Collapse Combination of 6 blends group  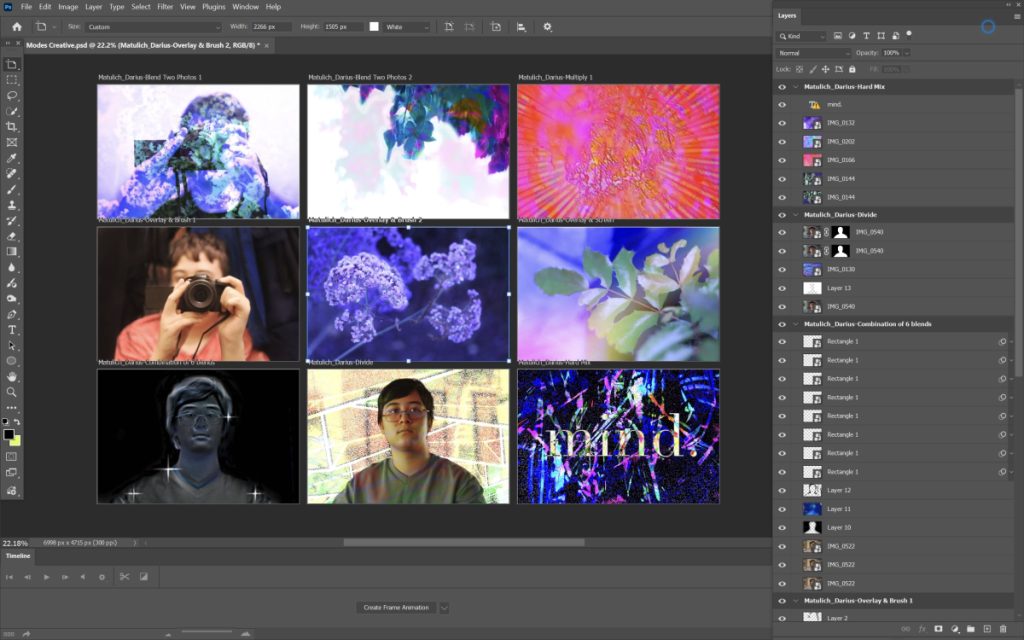coord(795,324)
